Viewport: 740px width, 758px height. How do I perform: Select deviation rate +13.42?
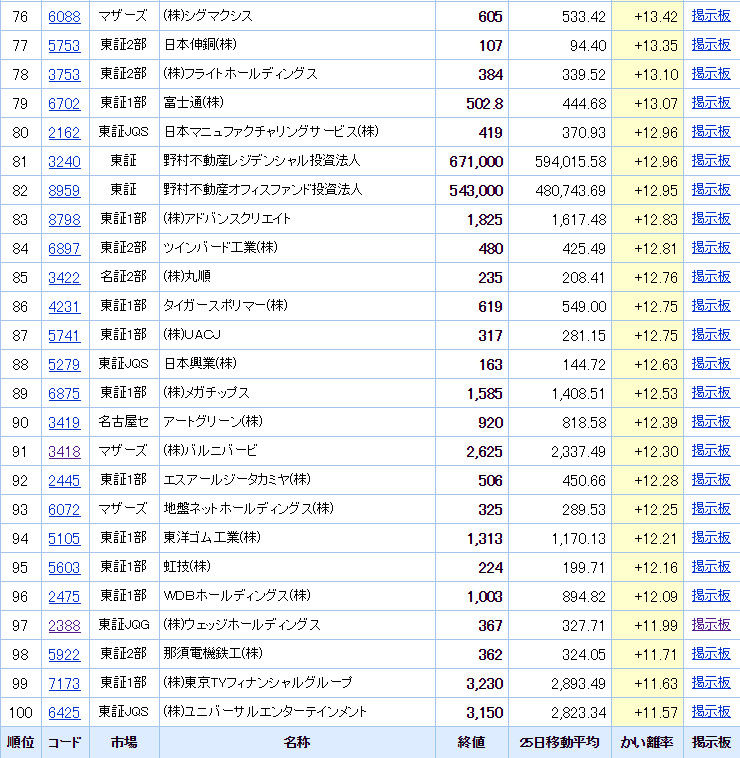coord(656,17)
